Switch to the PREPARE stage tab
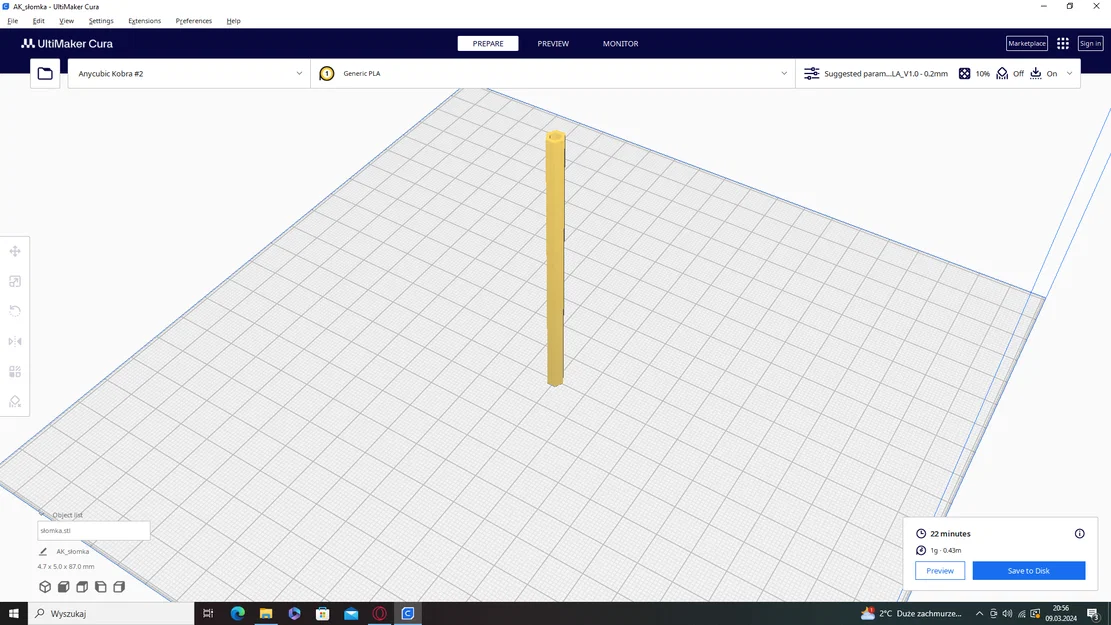 (487, 43)
